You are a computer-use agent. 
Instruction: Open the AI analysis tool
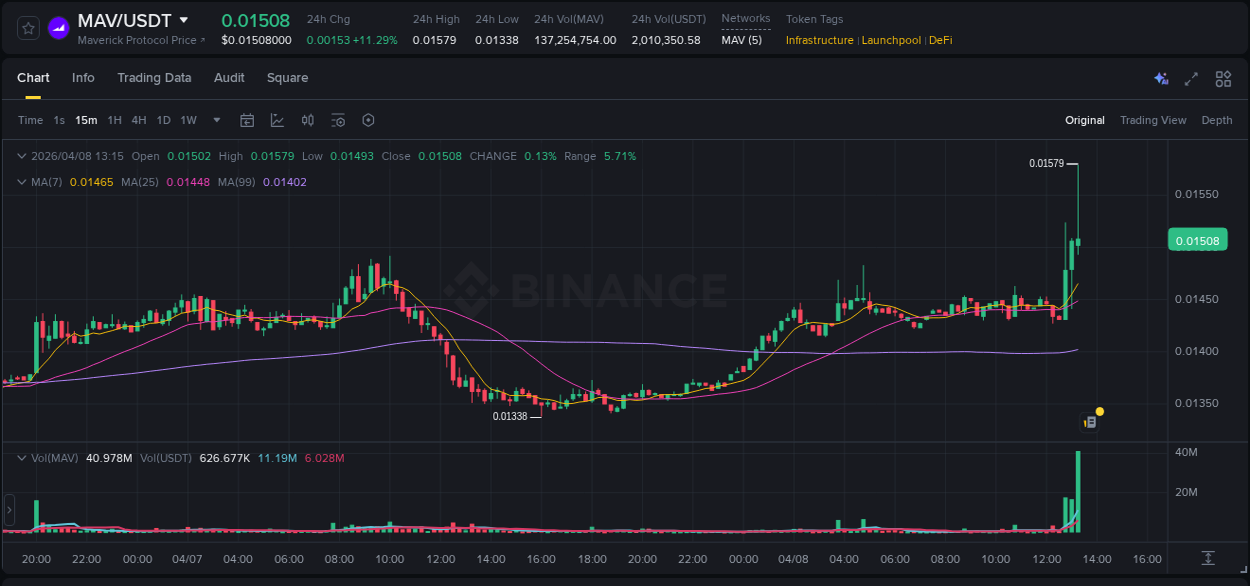[1161, 78]
